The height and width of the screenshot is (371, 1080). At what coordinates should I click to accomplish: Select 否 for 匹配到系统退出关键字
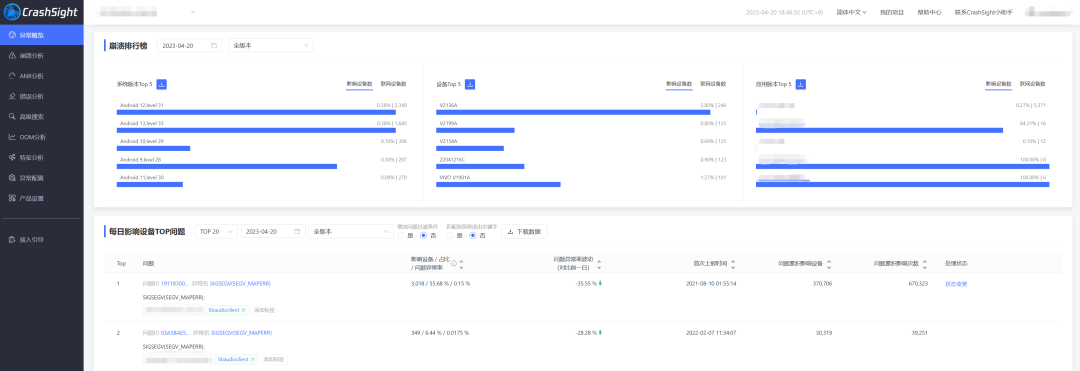coord(472,235)
